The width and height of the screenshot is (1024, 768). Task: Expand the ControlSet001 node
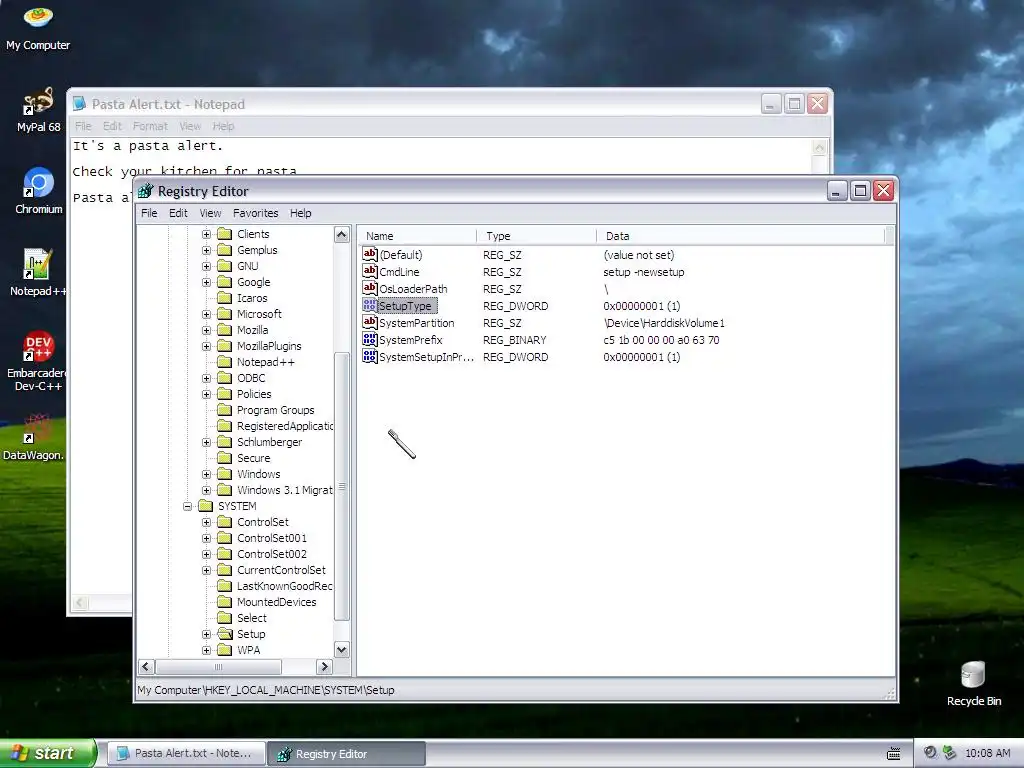[206, 538]
